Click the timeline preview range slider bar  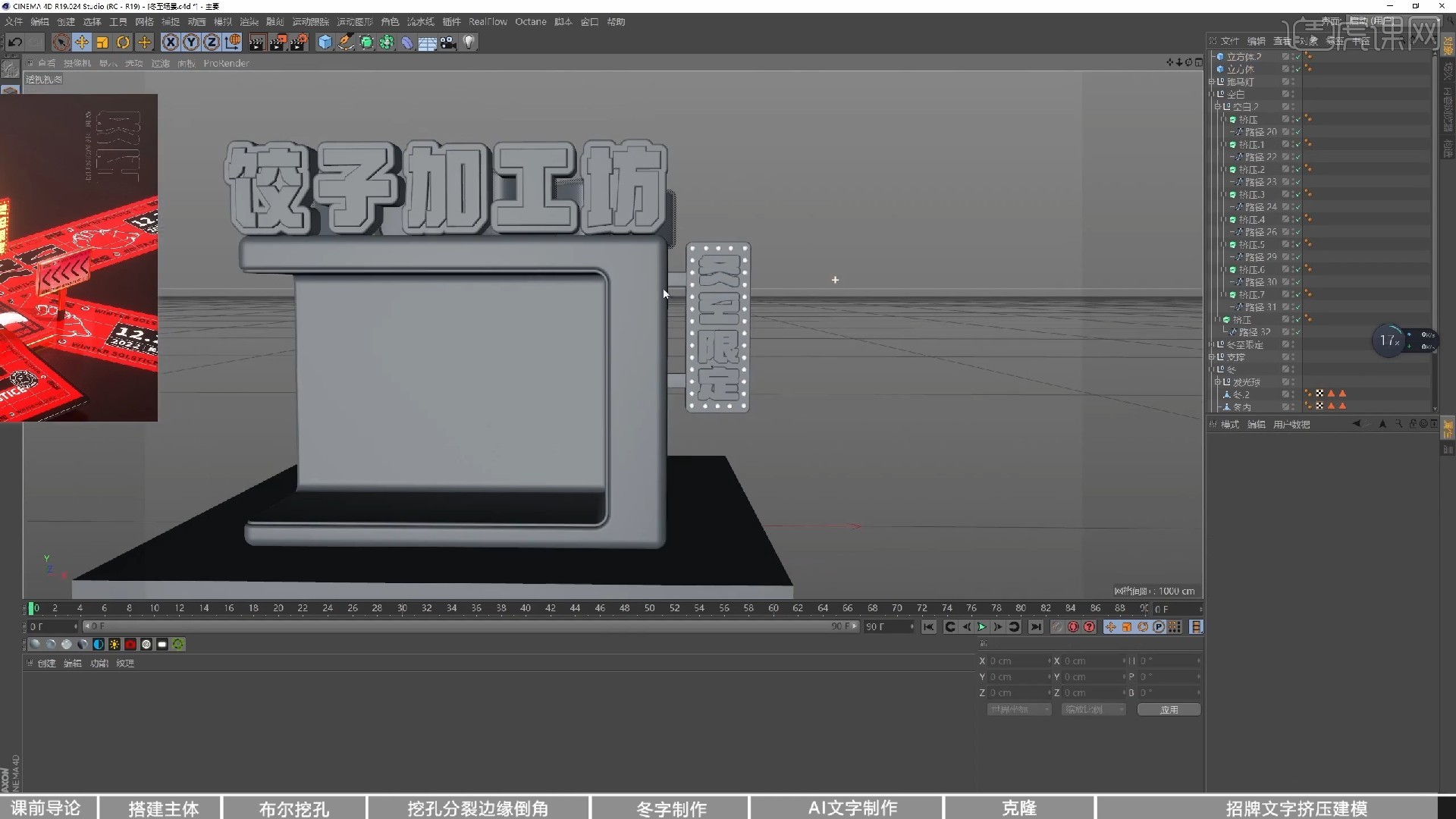pos(470,627)
